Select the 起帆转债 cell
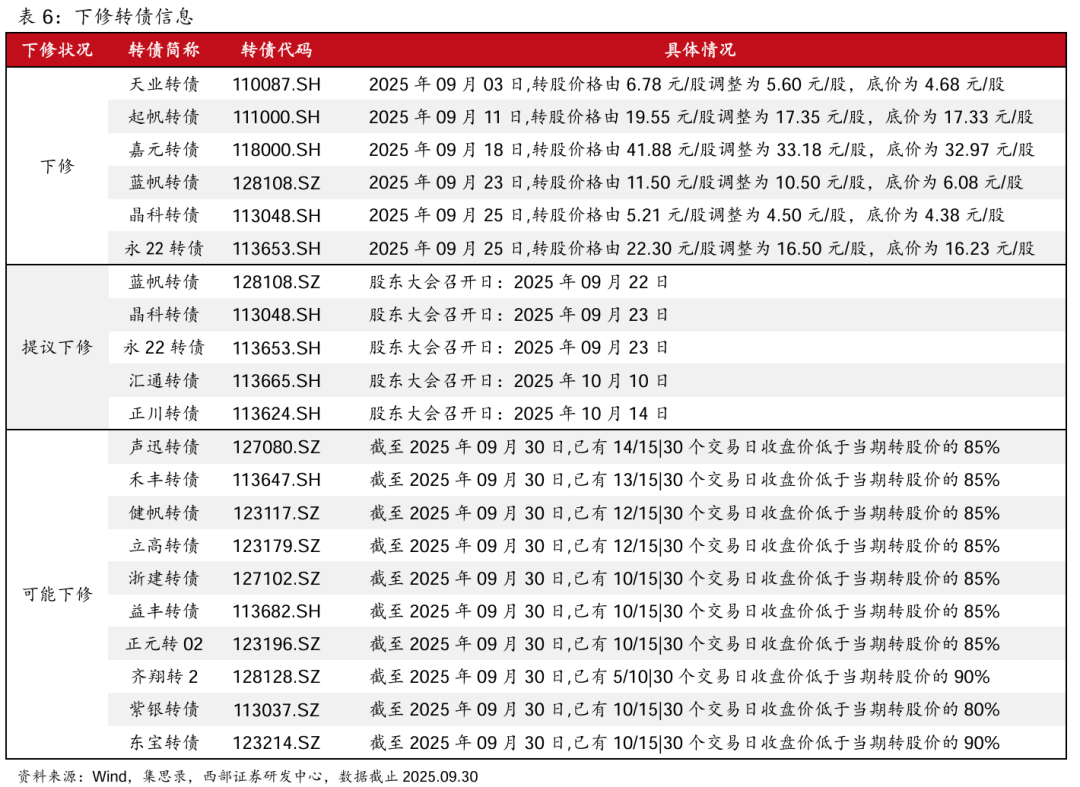This screenshot has width=1080, height=787. pyautogui.click(x=164, y=117)
